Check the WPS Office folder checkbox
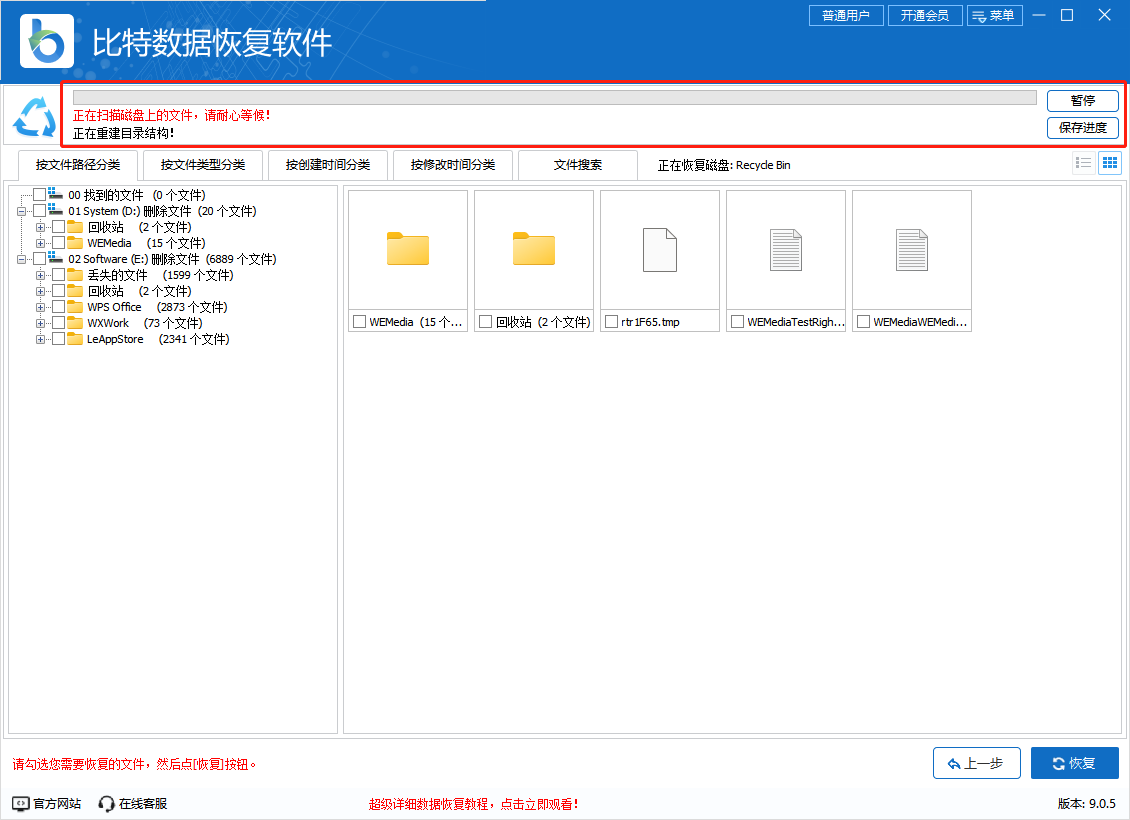The height and width of the screenshot is (820, 1130). click(59, 307)
